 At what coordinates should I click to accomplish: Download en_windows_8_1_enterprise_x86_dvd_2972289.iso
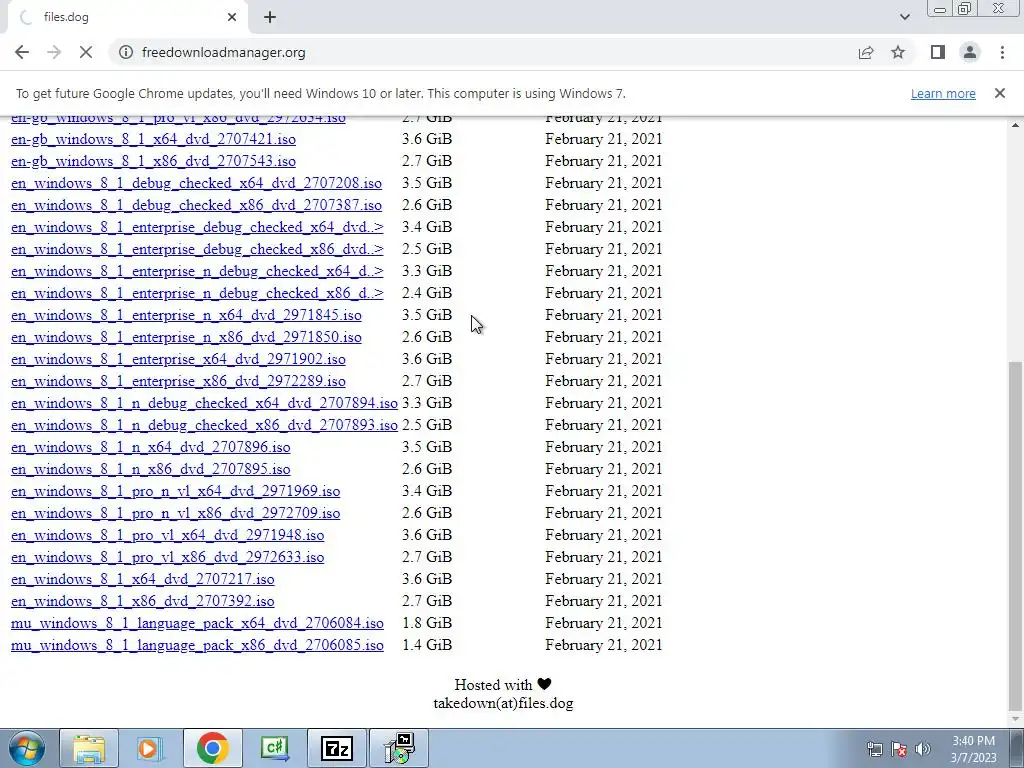pos(178,381)
